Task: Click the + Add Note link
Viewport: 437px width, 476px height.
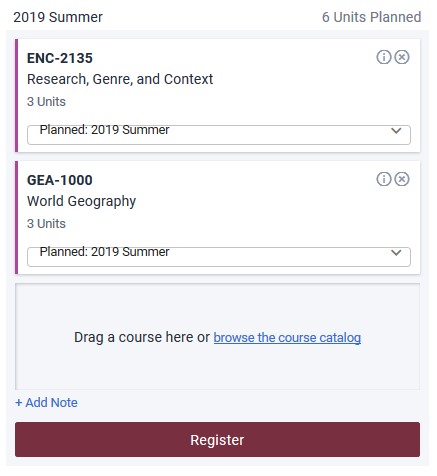Action: (x=46, y=403)
